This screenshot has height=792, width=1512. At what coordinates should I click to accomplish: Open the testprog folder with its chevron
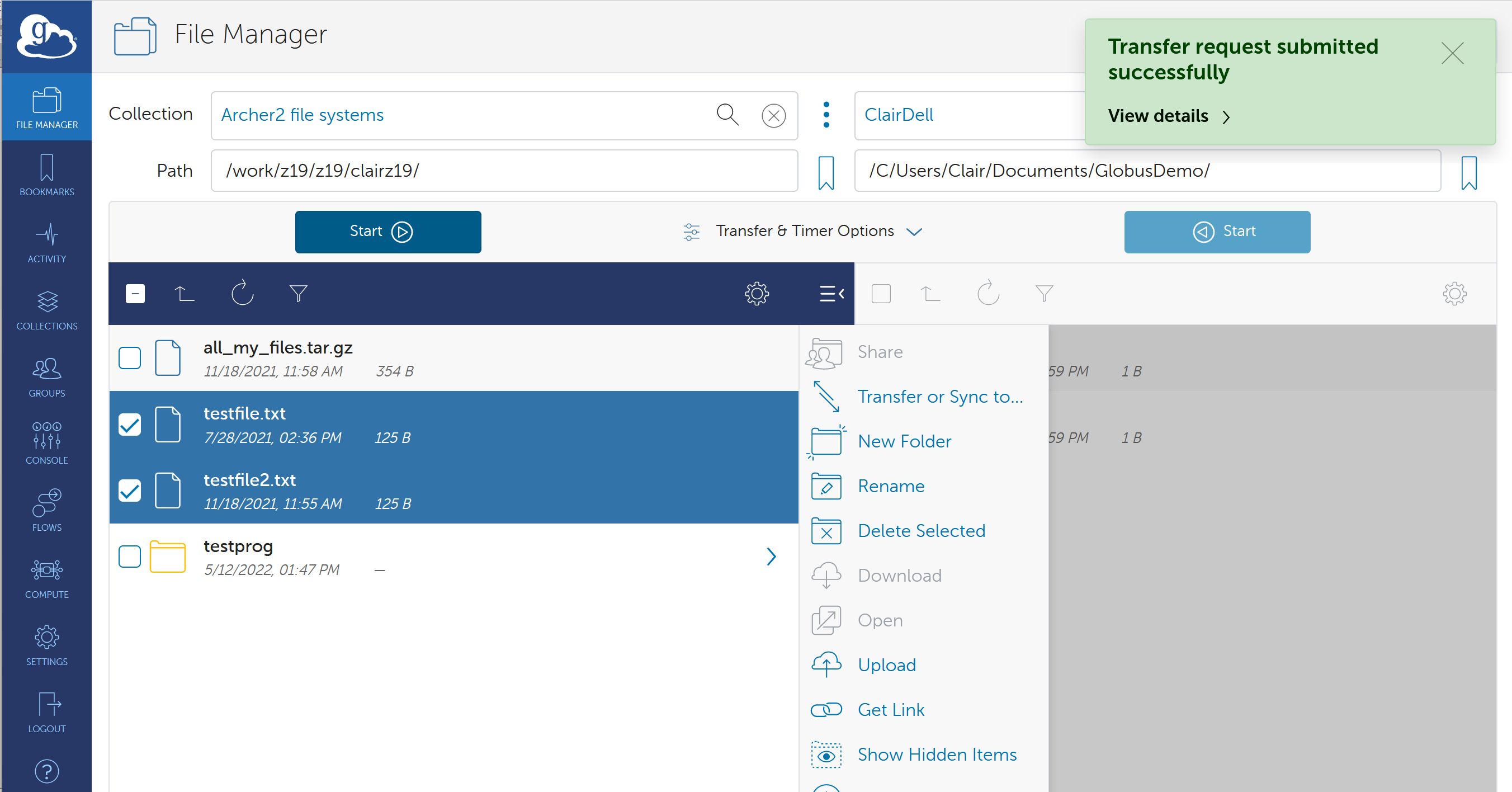pos(771,557)
